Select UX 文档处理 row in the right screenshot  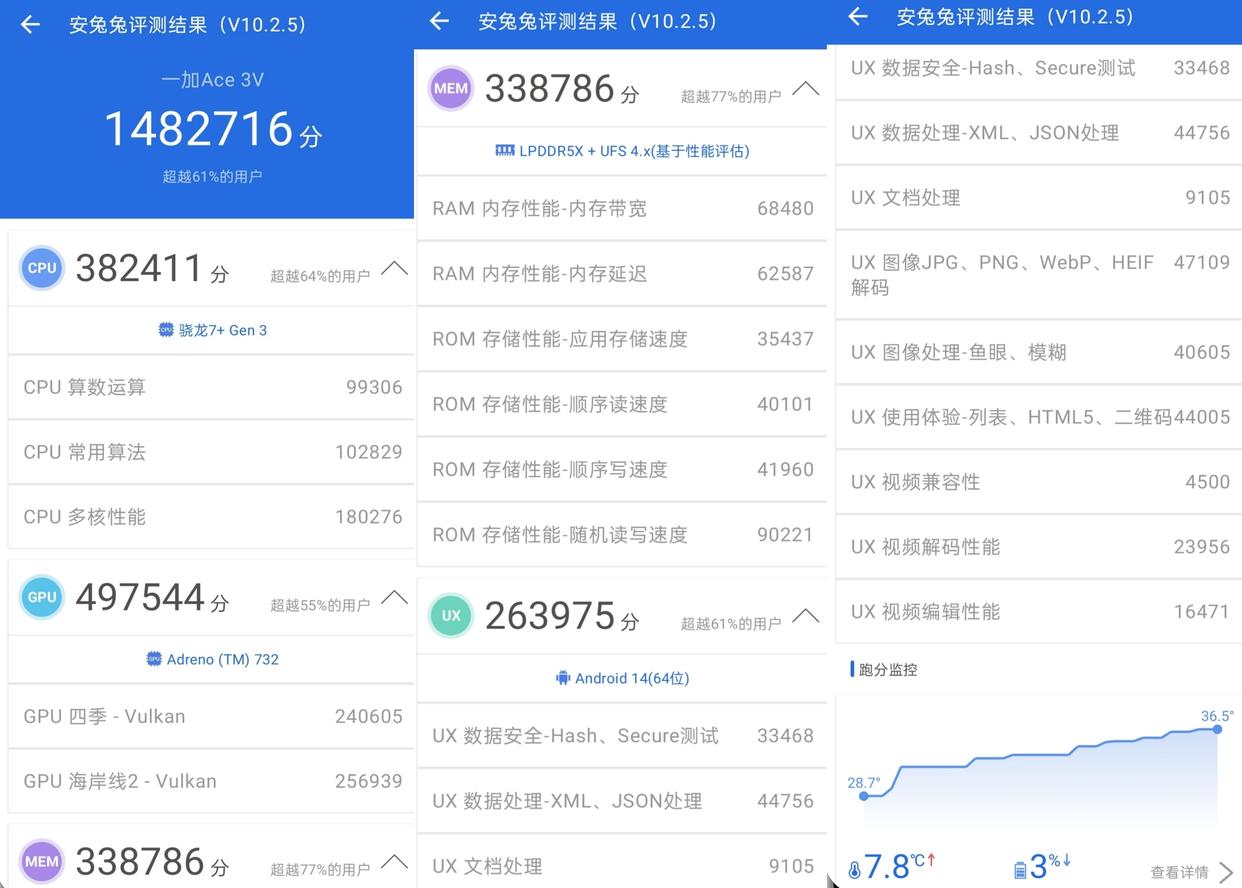pos(1038,197)
